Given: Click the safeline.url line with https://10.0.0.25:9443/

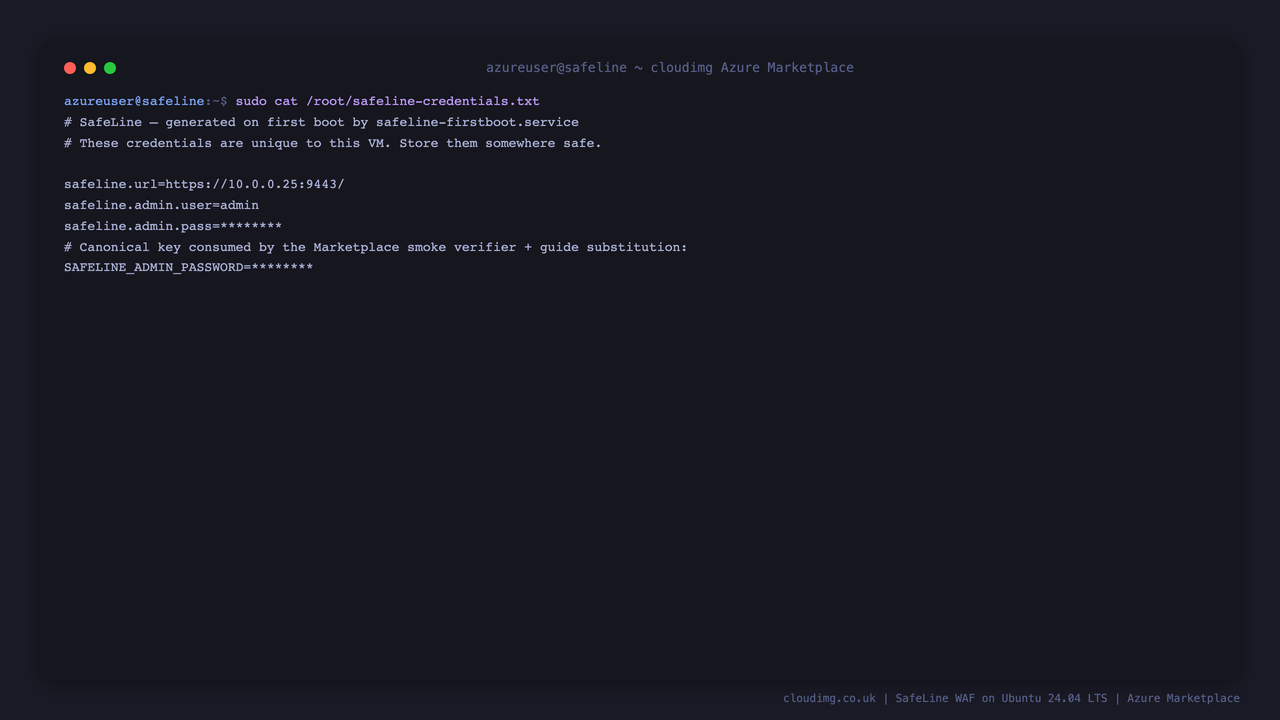Looking at the screenshot, I should pos(204,184).
